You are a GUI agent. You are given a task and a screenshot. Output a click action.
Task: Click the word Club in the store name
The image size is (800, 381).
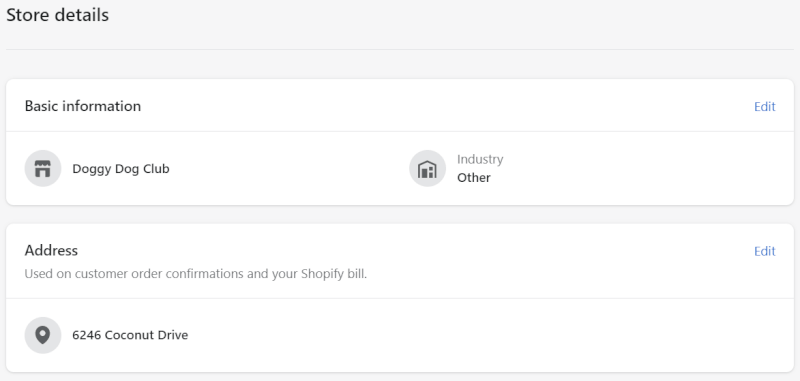156,169
